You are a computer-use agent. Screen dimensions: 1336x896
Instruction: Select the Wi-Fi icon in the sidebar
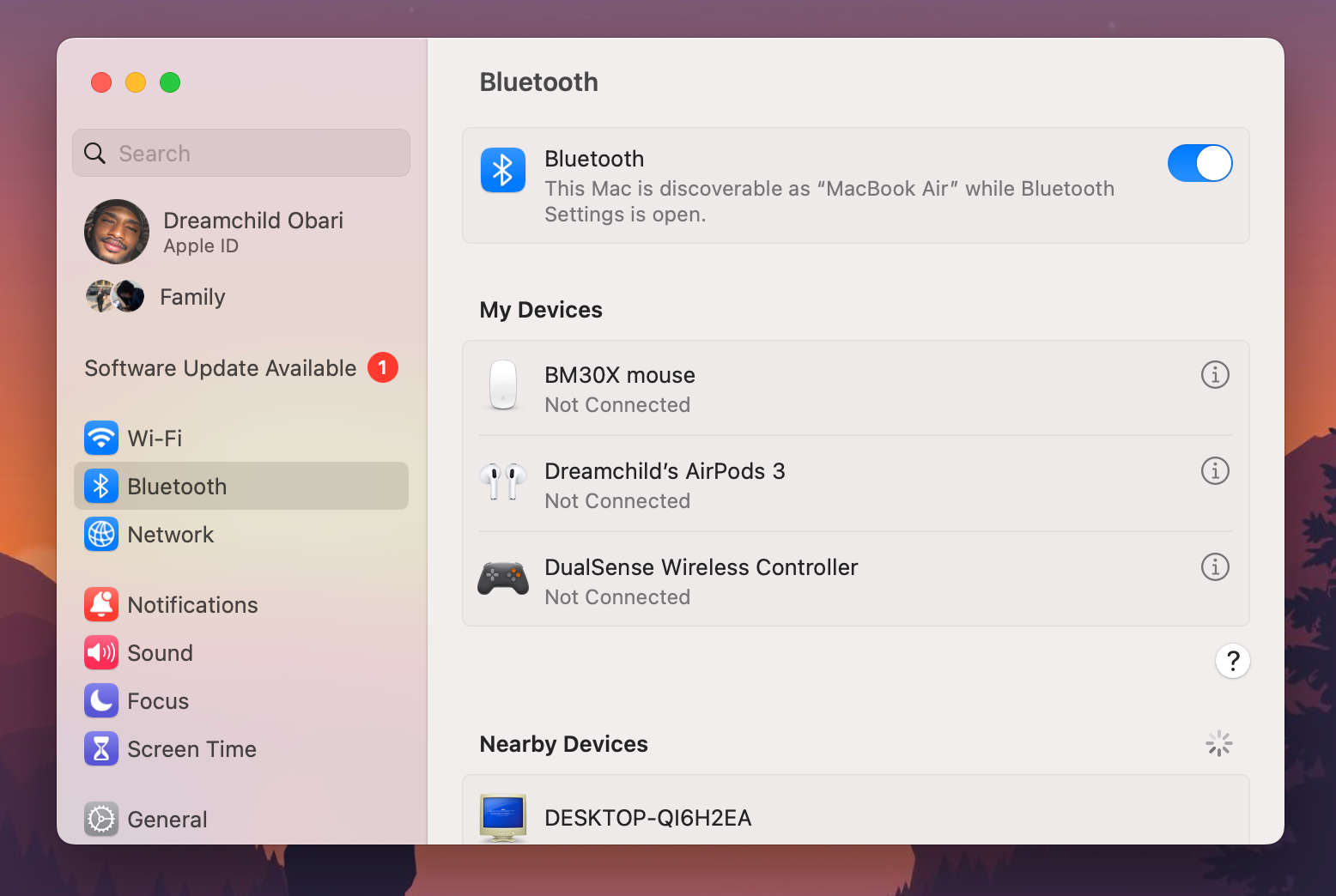(101, 438)
